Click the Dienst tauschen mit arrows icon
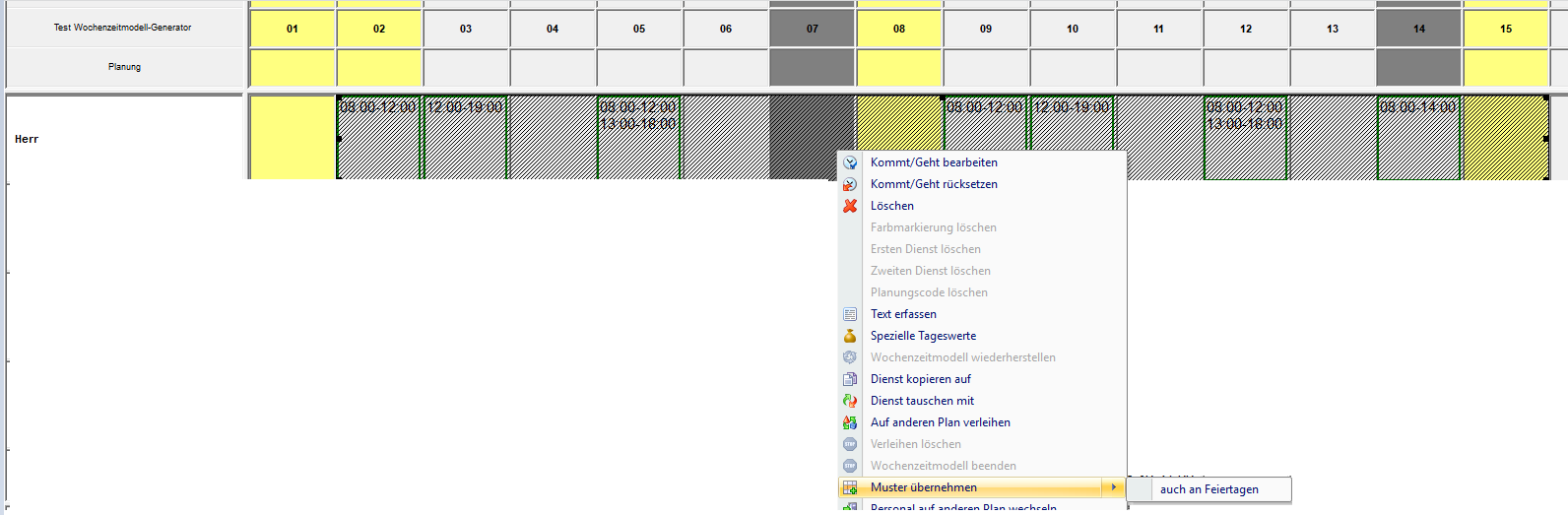This screenshot has width=1568, height=515. pyautogui.click(x=850, y=401)
